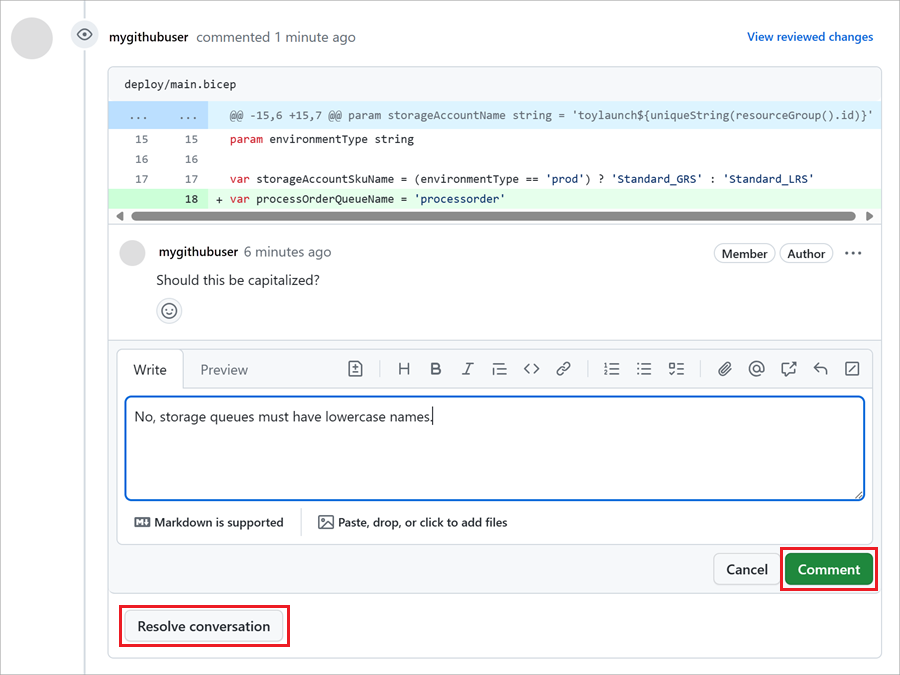Click the small avatar next to the comment
900x675 pixels.
coord(132,253)
